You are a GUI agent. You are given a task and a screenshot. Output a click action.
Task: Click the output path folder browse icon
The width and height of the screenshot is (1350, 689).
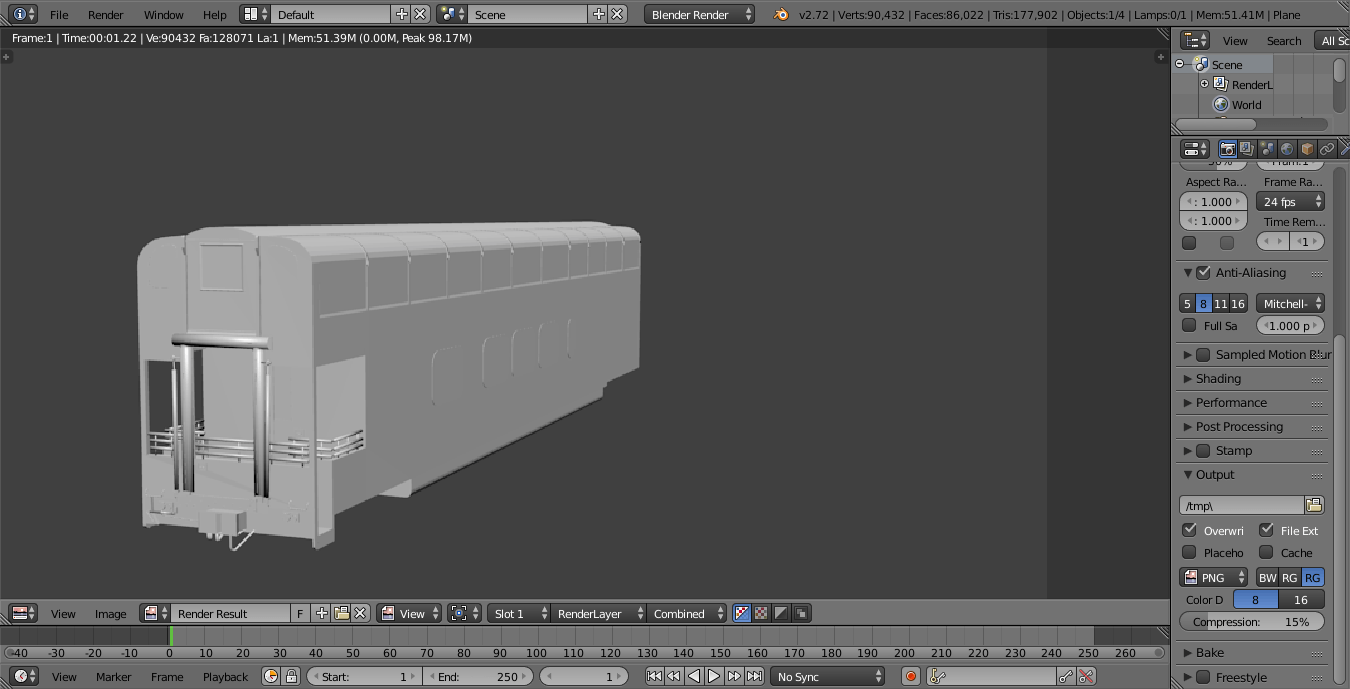pos(1314,505)
